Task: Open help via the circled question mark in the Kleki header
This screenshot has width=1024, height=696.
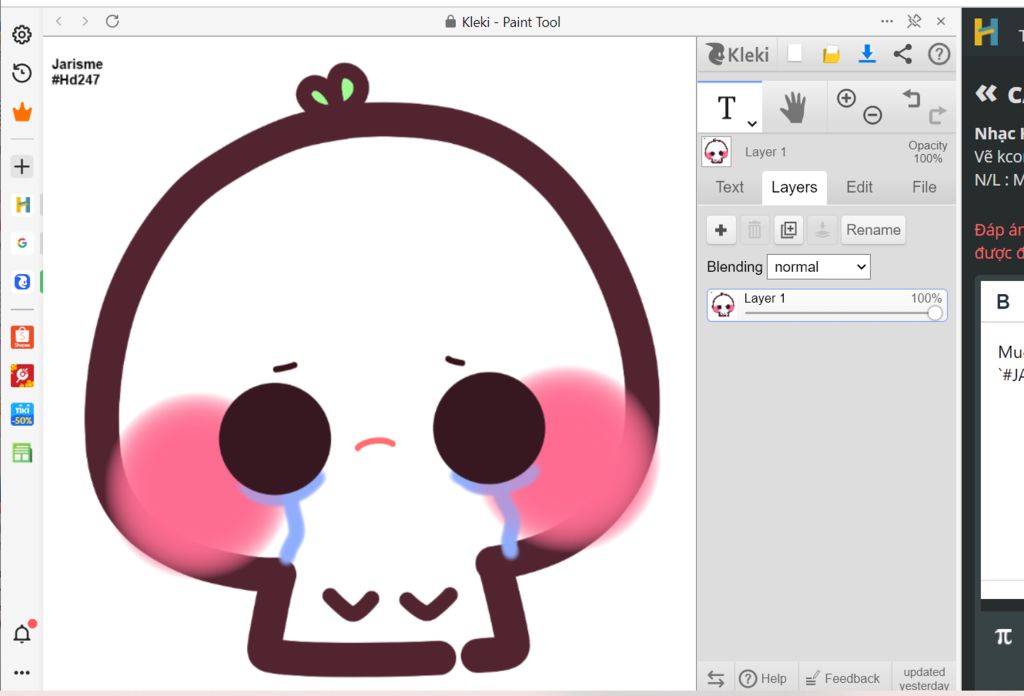Action: (939, 54)
